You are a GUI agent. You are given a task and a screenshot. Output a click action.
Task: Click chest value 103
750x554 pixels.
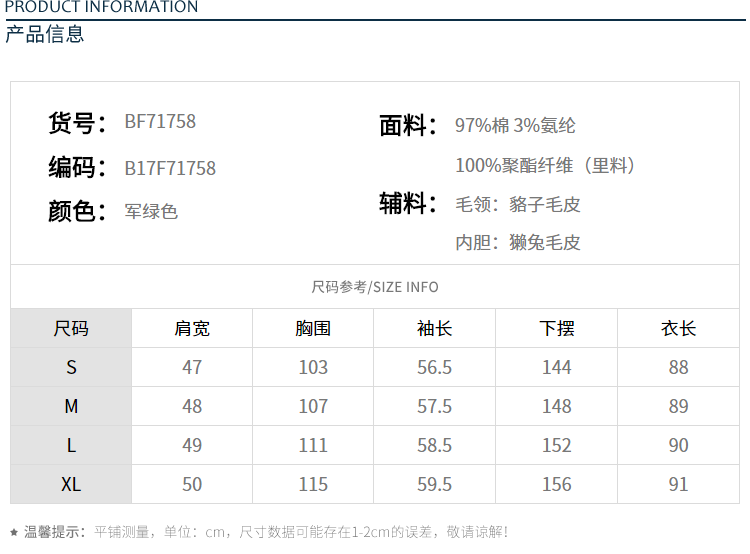click(313, 367)
